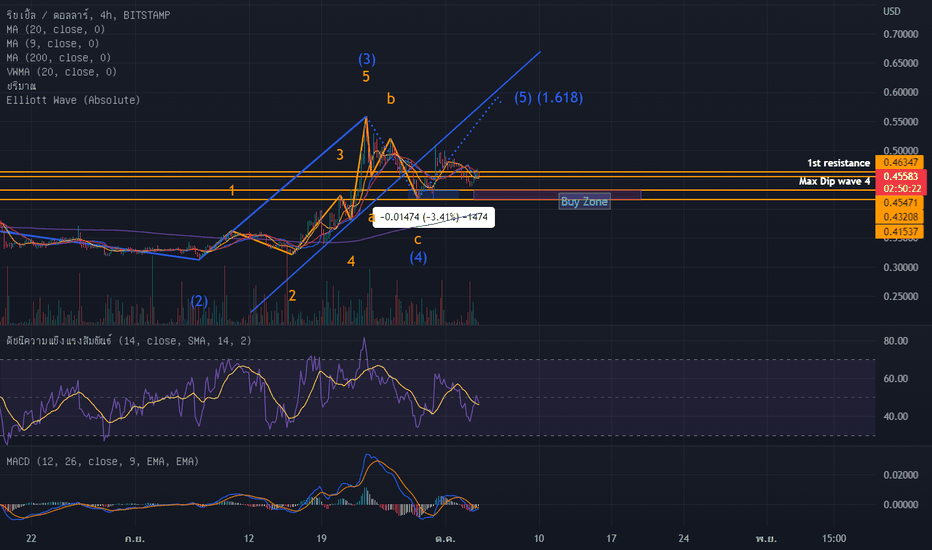Open the Elliott Wave (Absolute) indicator legend
Image resolution: width=932 pixels, height=550 pixels.
click(73, 100)
